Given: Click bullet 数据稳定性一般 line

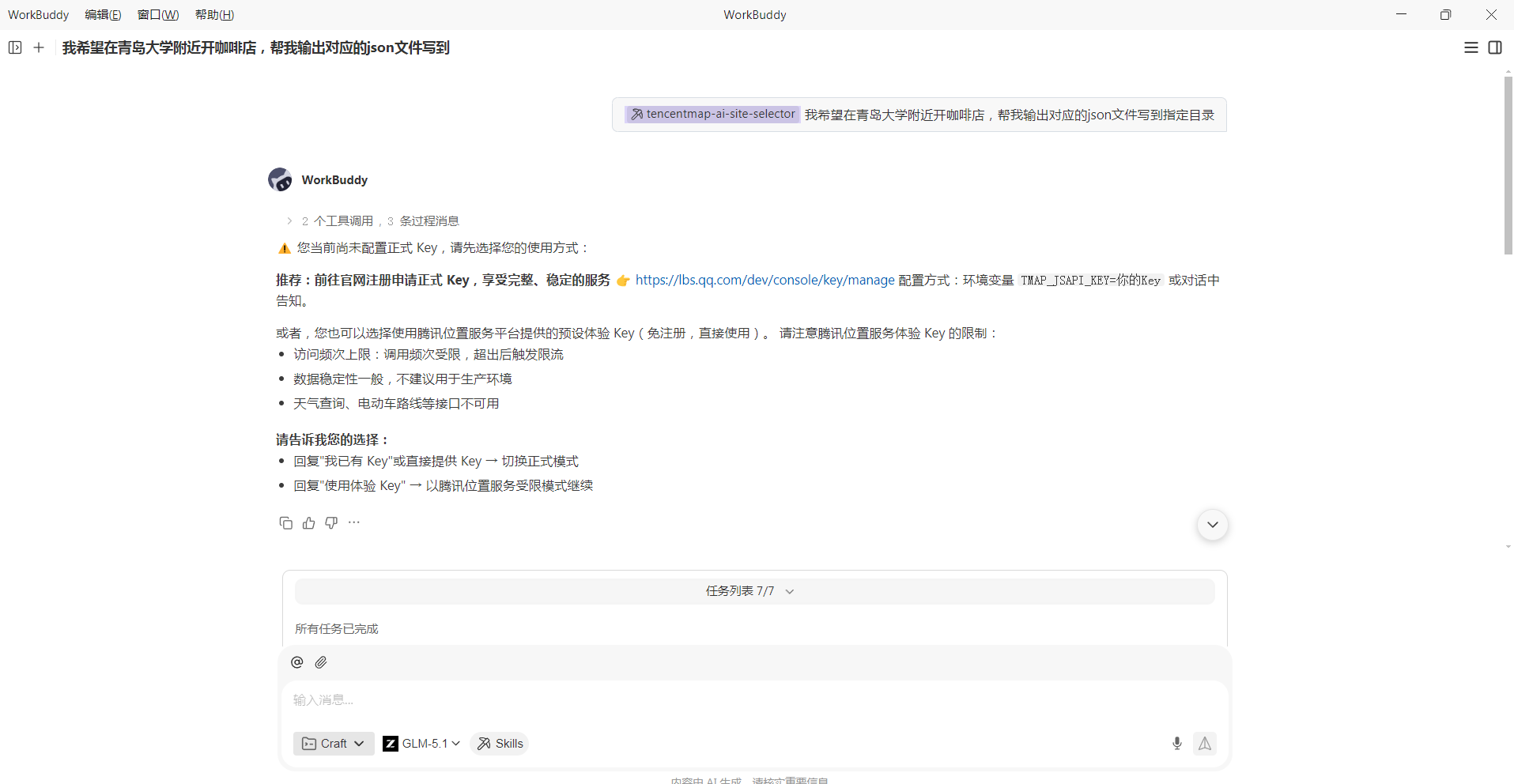Looking at the screenshot, I should (402, 379).
